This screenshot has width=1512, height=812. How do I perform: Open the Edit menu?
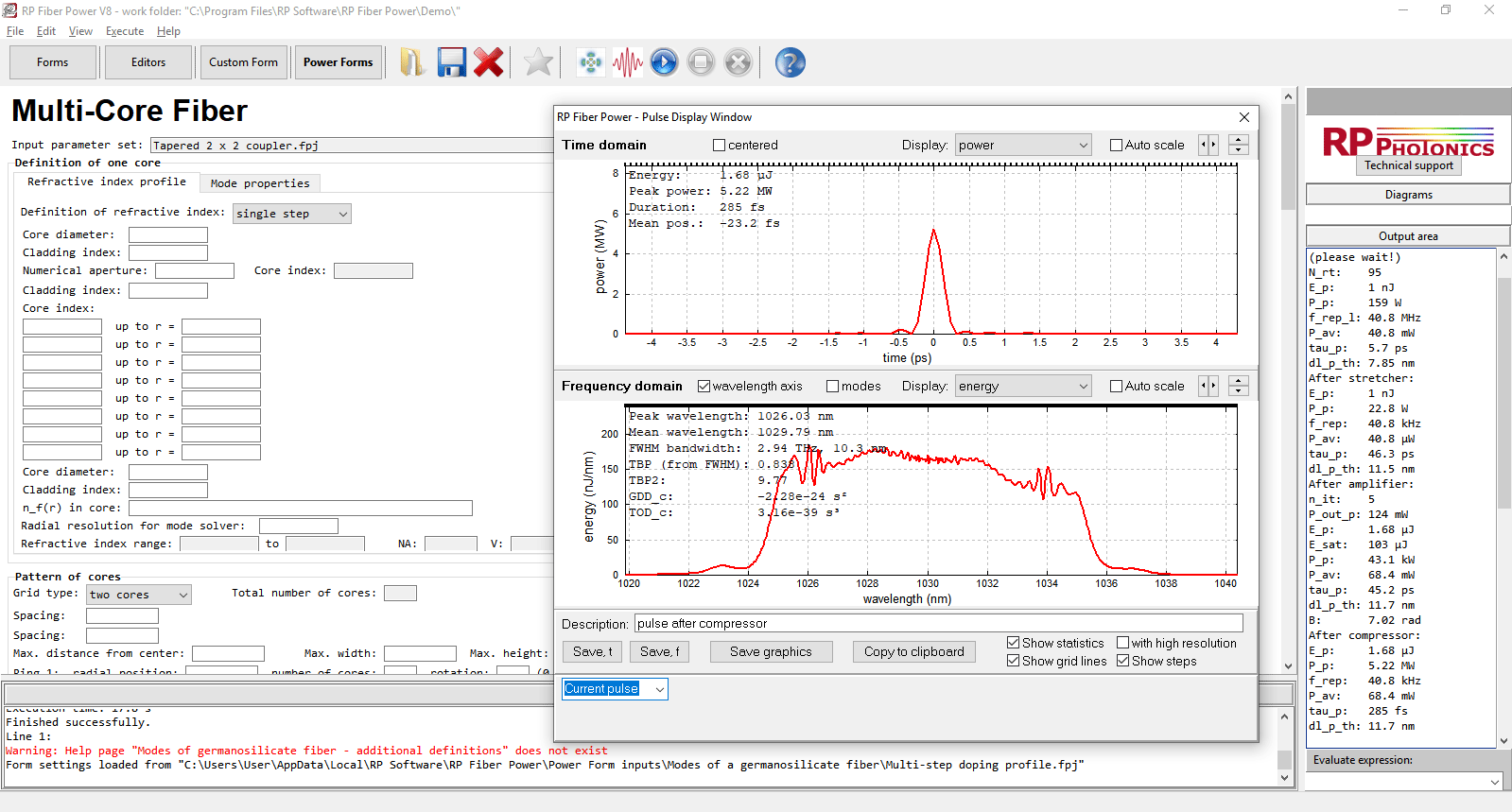[x=46, y=31]
